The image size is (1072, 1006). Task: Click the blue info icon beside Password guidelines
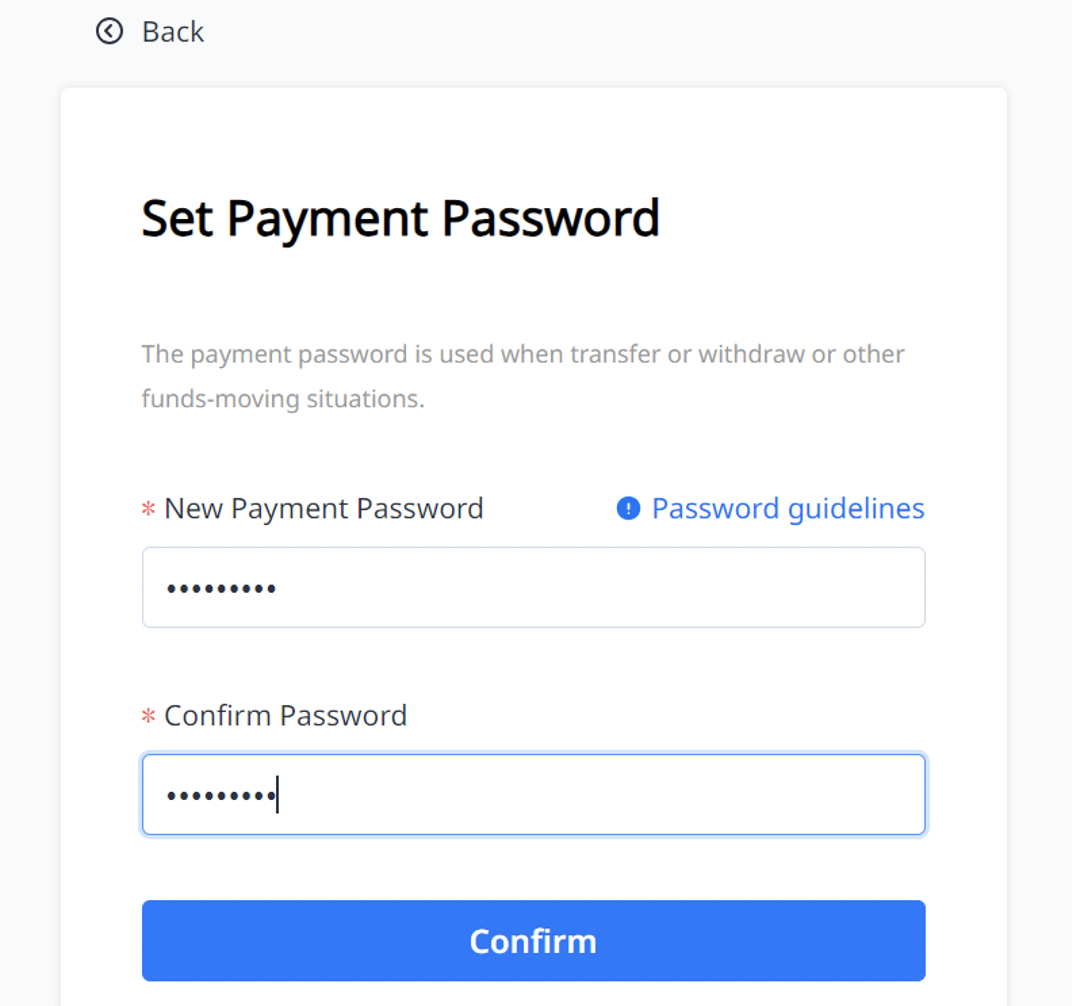pyautogui.click(x=628, y=509)
